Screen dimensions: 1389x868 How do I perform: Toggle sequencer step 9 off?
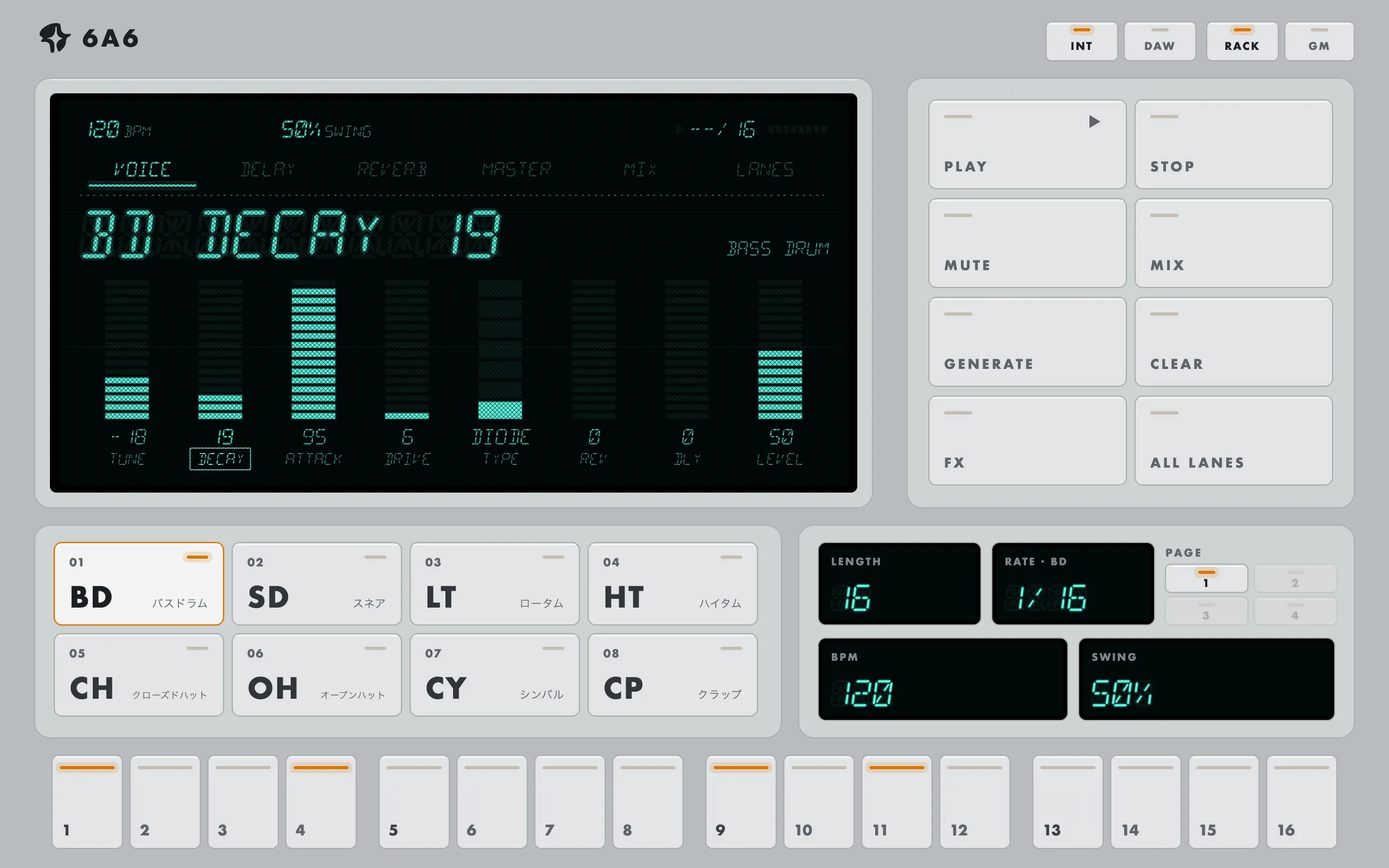[741, 802]
